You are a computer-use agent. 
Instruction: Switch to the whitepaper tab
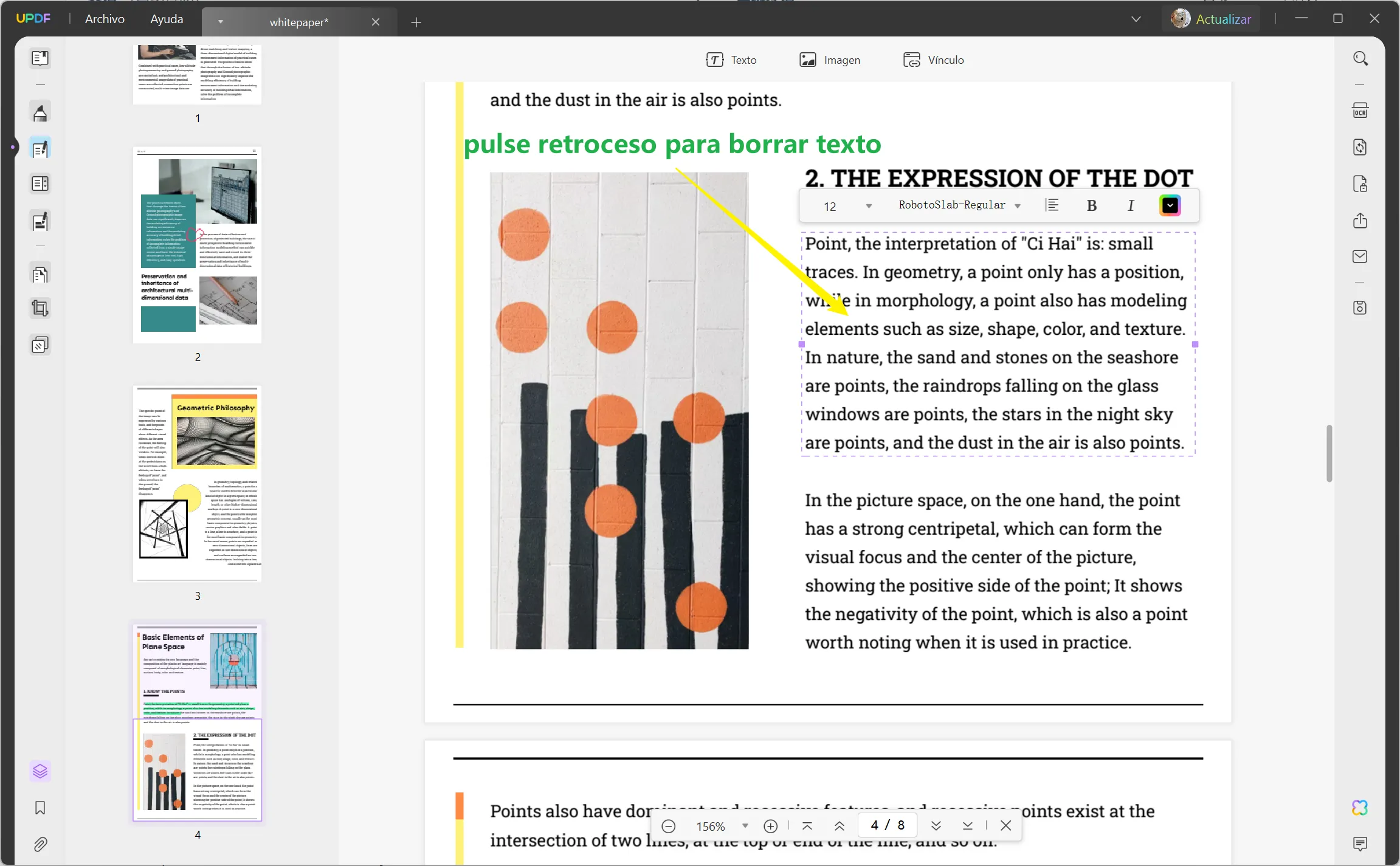[299, 22]
